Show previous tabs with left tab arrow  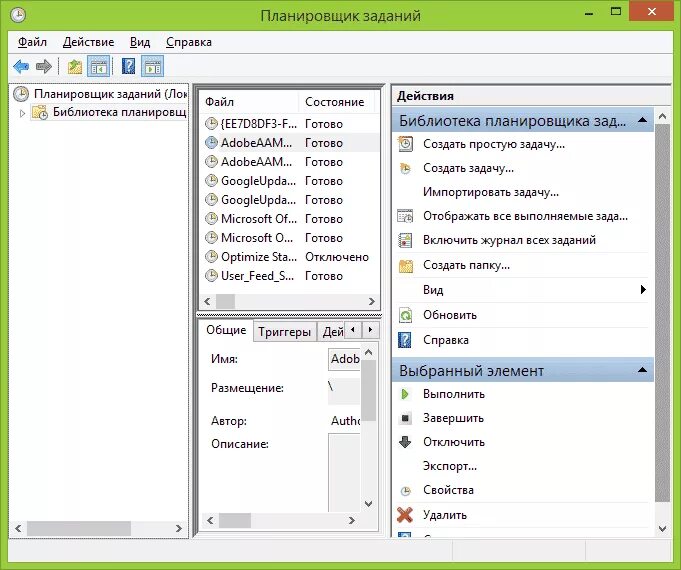pyautogui.click(x=353, y=330)
